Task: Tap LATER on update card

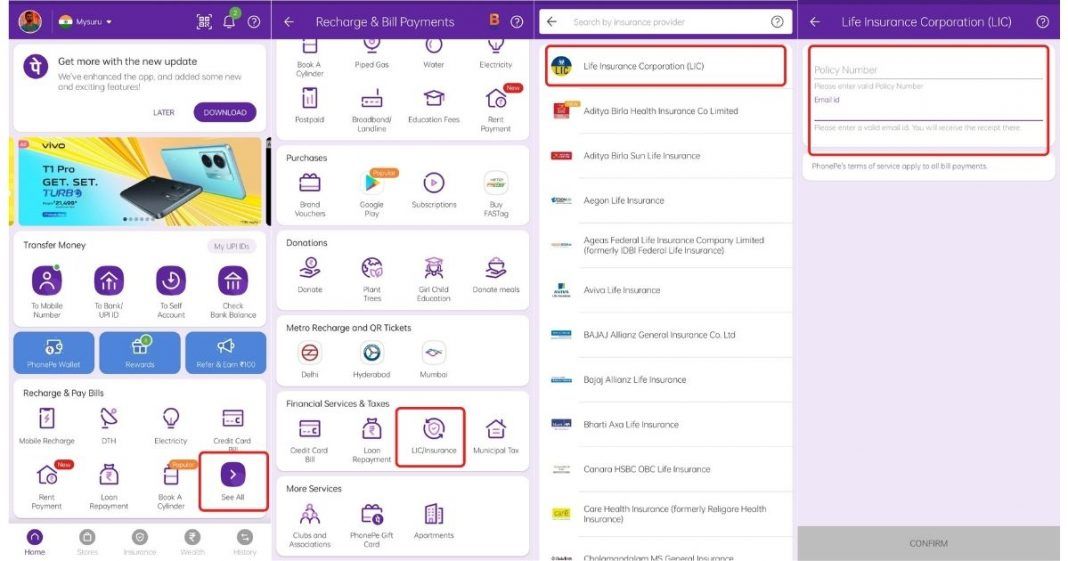Action: [163, 112]
